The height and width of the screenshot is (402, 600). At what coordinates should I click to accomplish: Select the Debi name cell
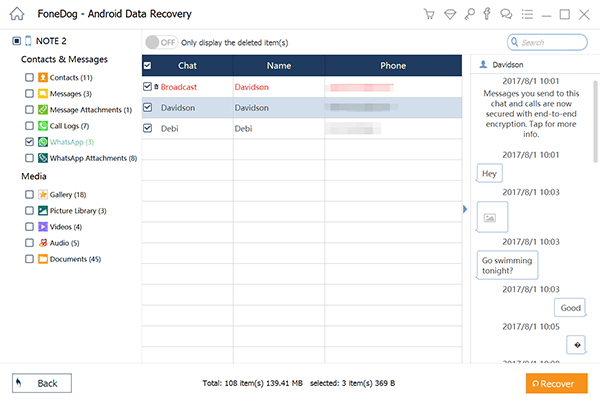click(243, 129)
